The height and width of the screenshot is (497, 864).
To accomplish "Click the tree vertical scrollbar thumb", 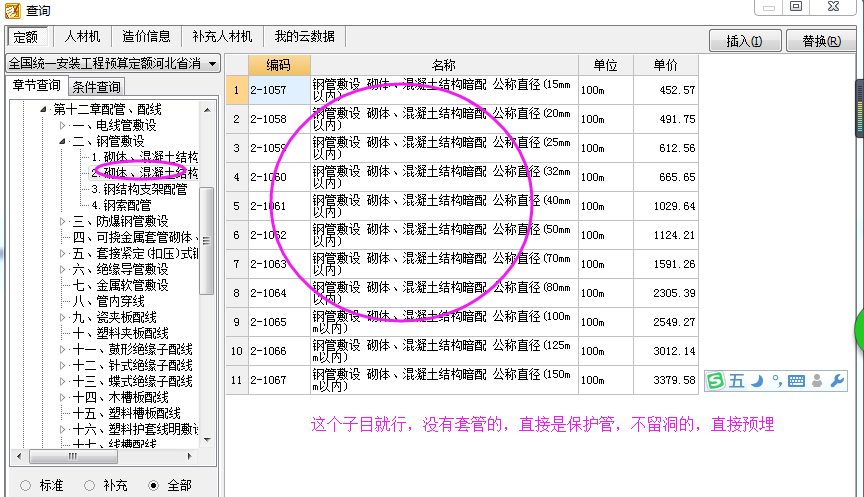I will (207, 241).
